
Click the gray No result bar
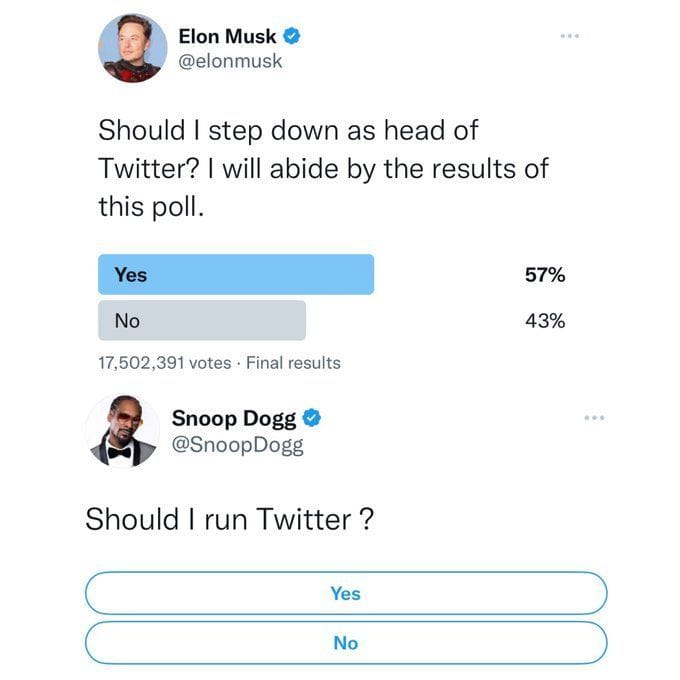(202, 320)
